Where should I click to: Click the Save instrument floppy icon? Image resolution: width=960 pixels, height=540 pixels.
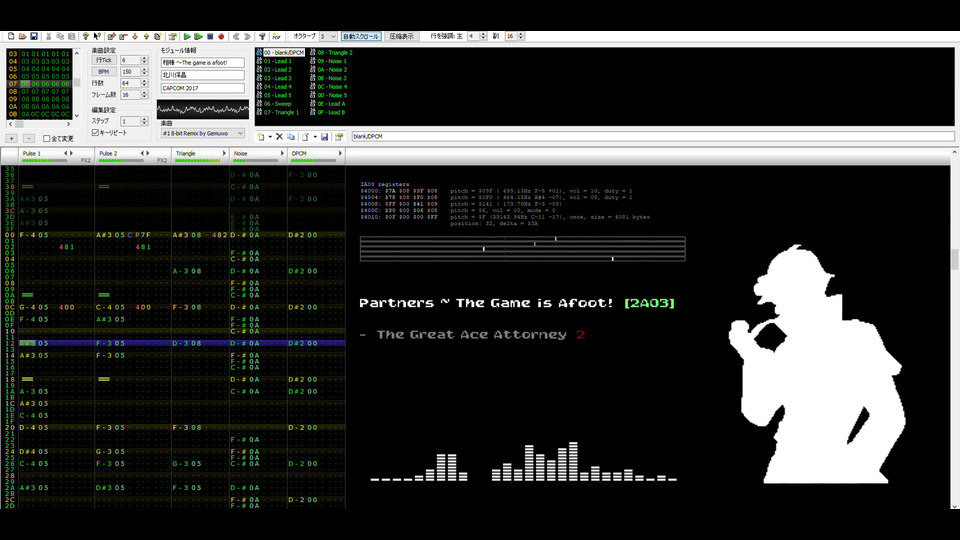tap(324, 137)
